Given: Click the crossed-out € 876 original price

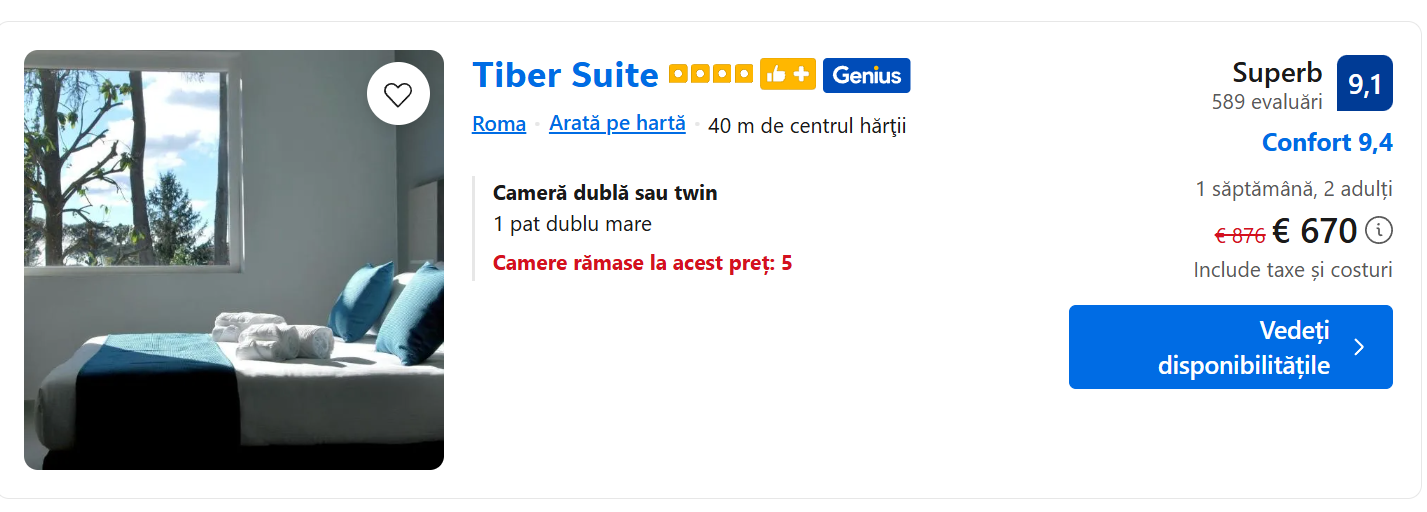Looking at the screenshot, I should click(1240, 235).
